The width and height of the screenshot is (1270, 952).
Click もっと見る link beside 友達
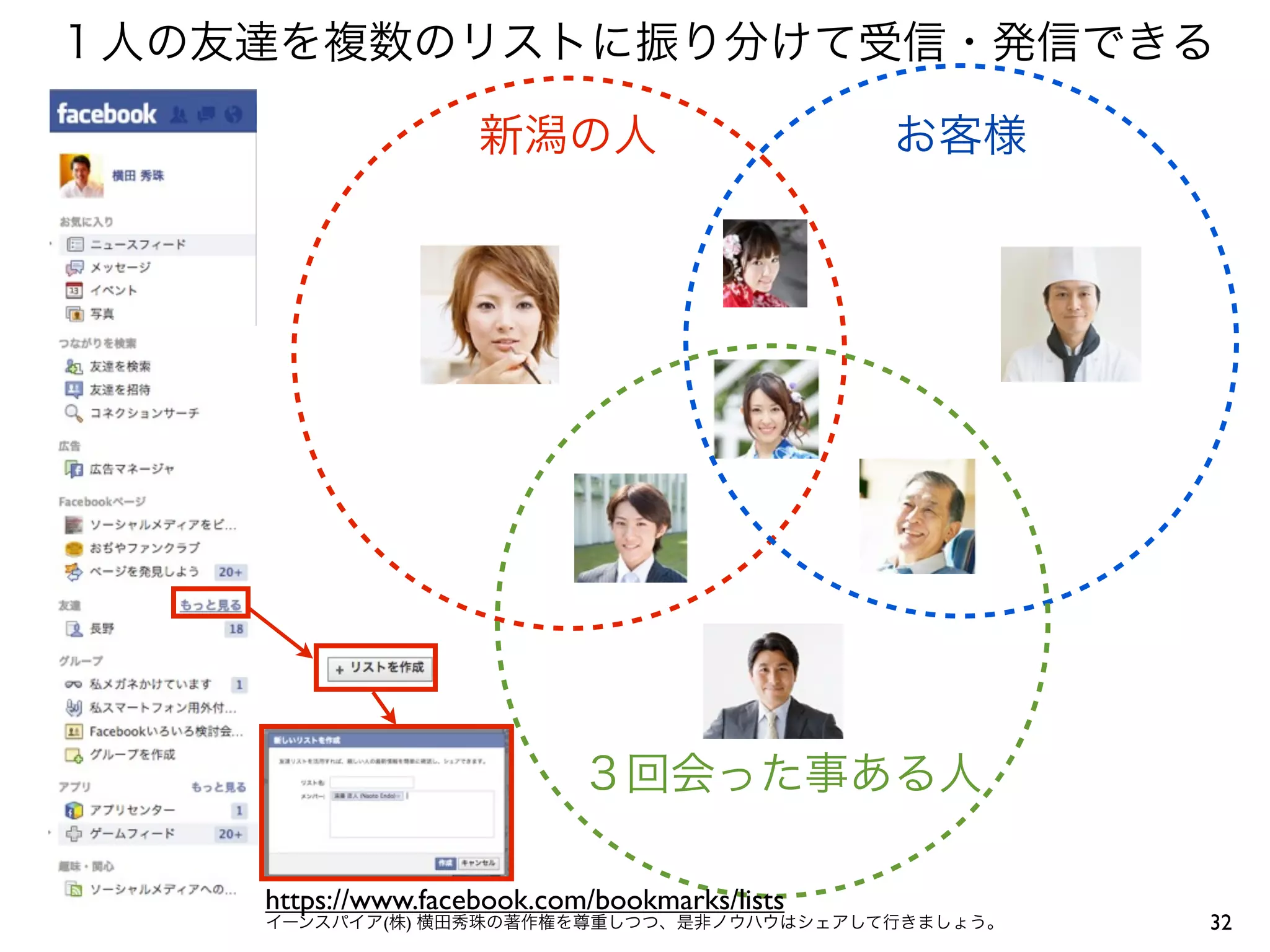pyautogui.click(x=210, y=604)
